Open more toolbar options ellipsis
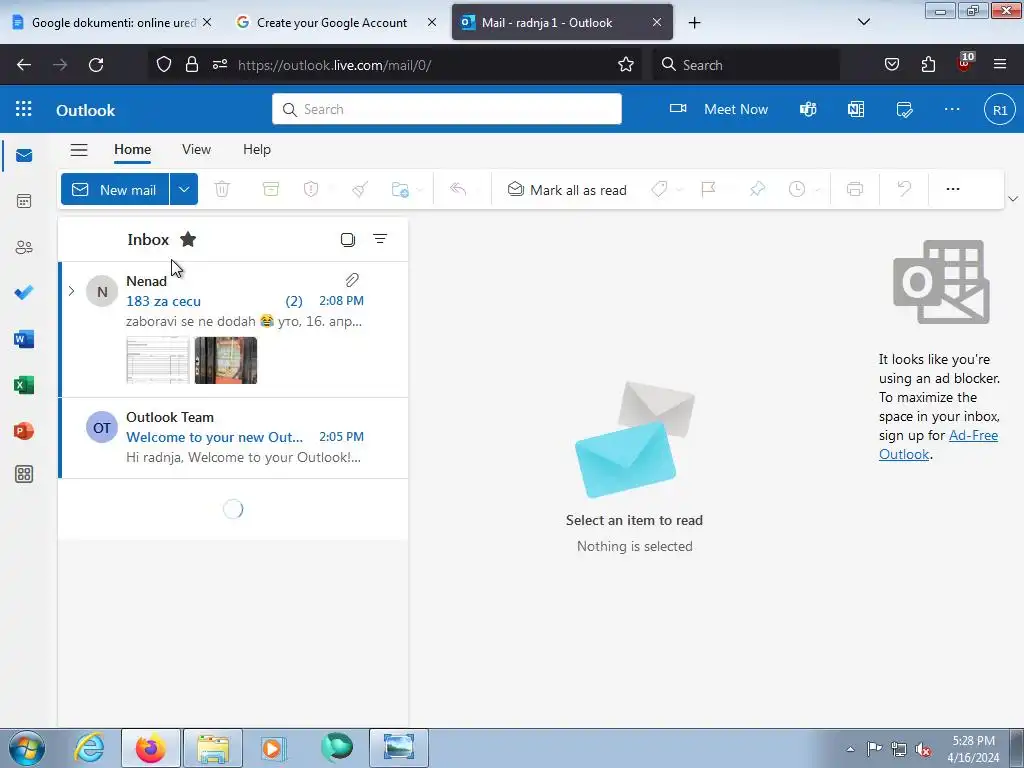The width and height of the screenshot is (1024, 768). point(953,189)
